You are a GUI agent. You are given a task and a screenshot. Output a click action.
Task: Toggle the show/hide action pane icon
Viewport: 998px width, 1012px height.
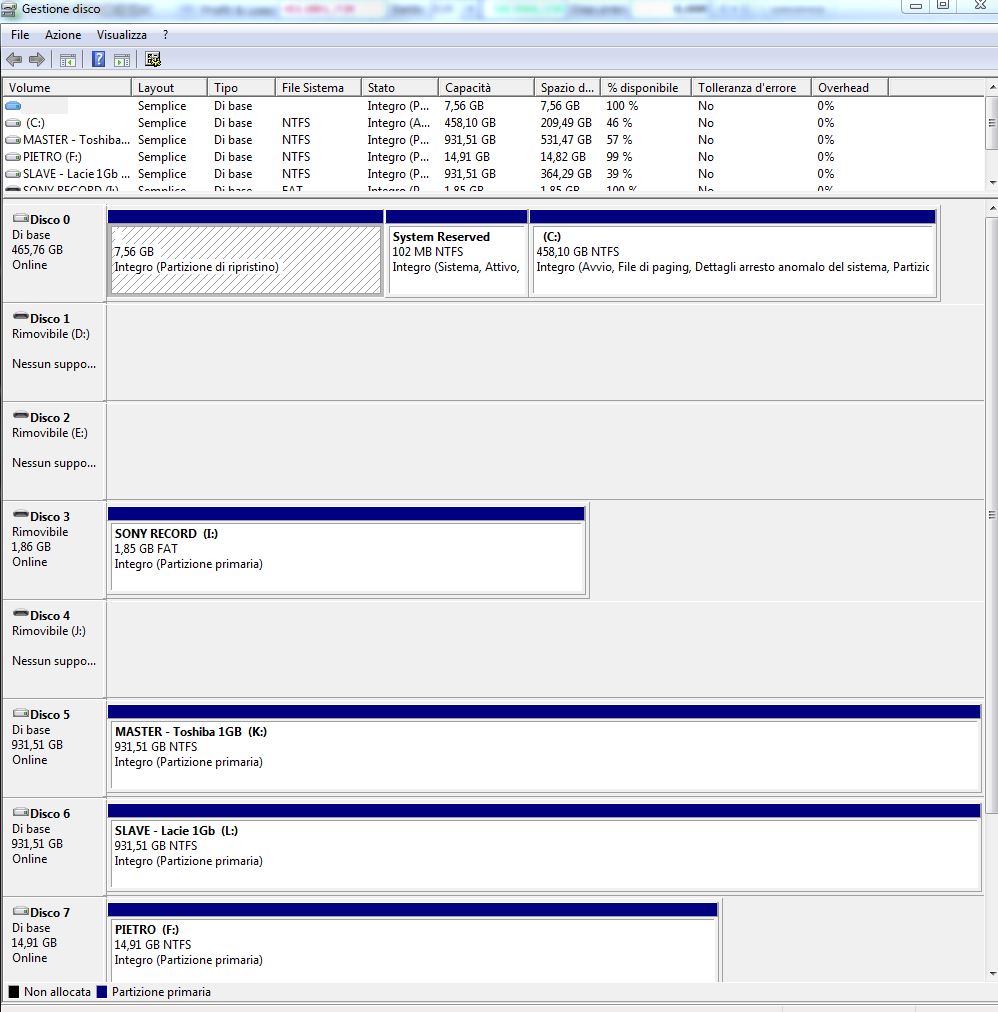point(121,60)
